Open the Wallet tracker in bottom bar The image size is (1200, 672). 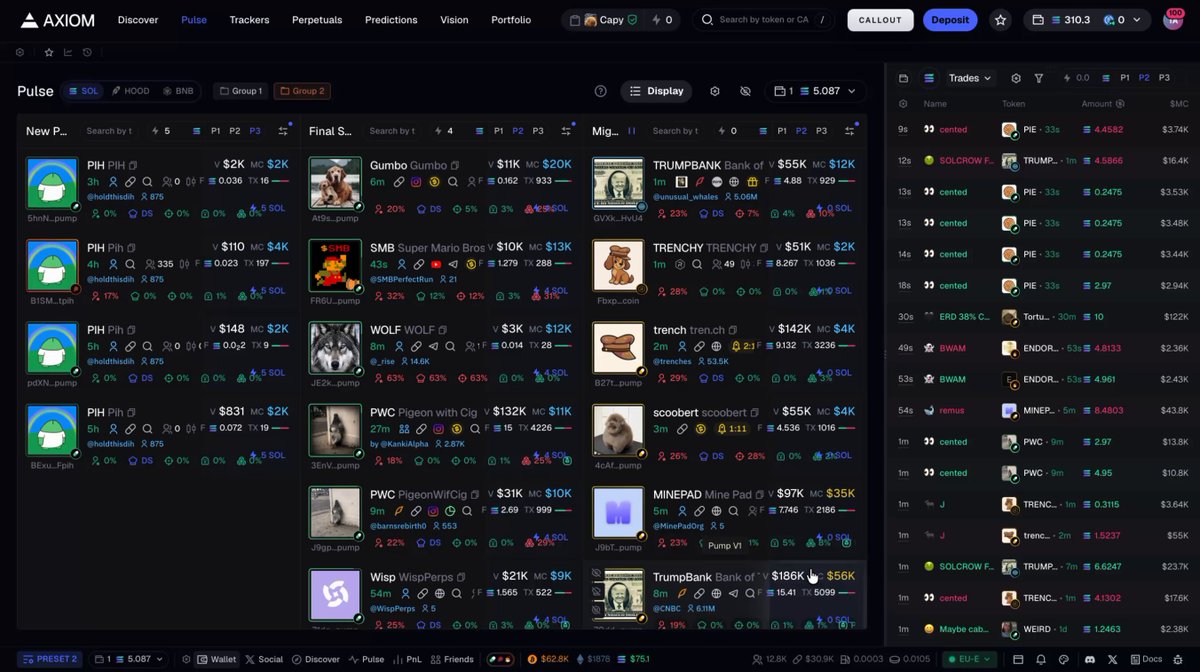217,659
